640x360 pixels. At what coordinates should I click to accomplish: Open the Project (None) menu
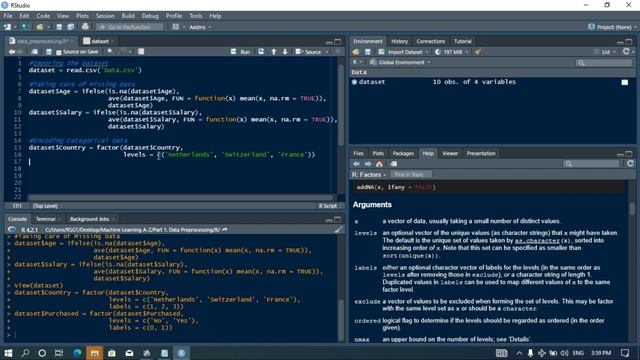pyautogui.click(x=612, y=27)
